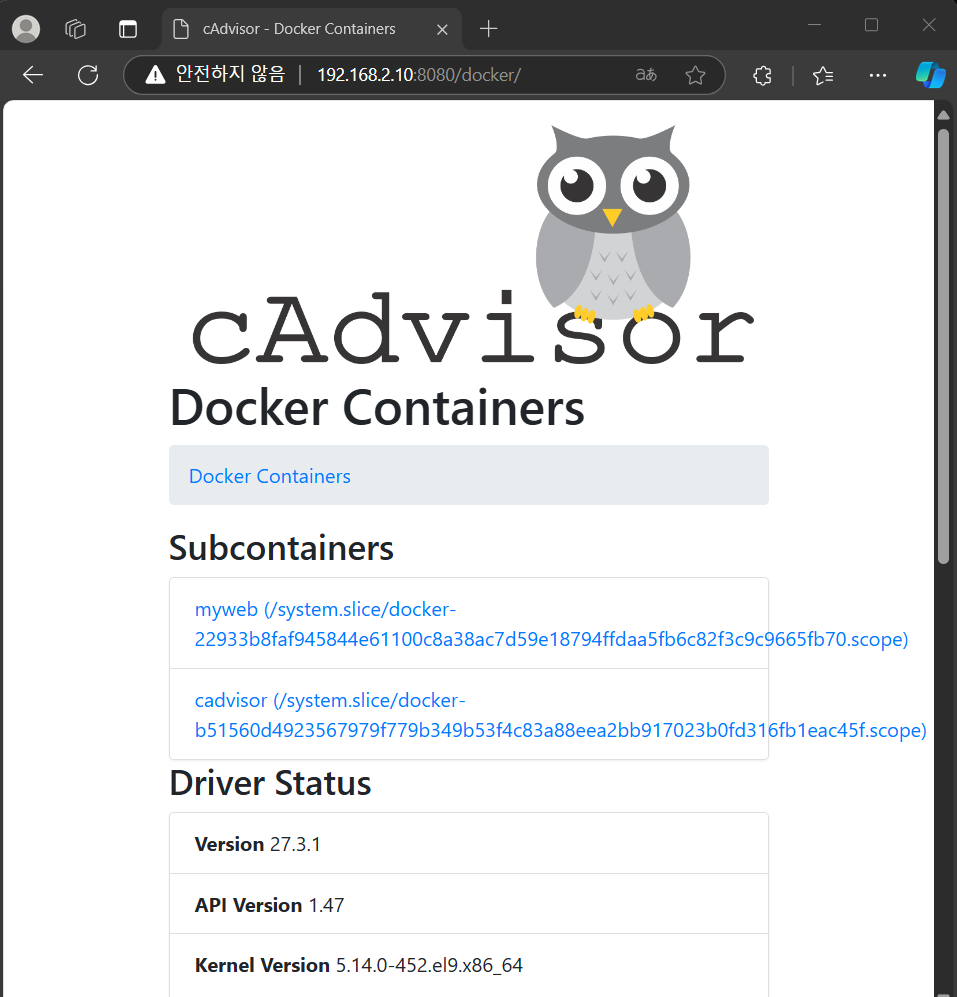957x997 pixels.
Task: Reload the page with refresh icon
Action: pos(88,75)
